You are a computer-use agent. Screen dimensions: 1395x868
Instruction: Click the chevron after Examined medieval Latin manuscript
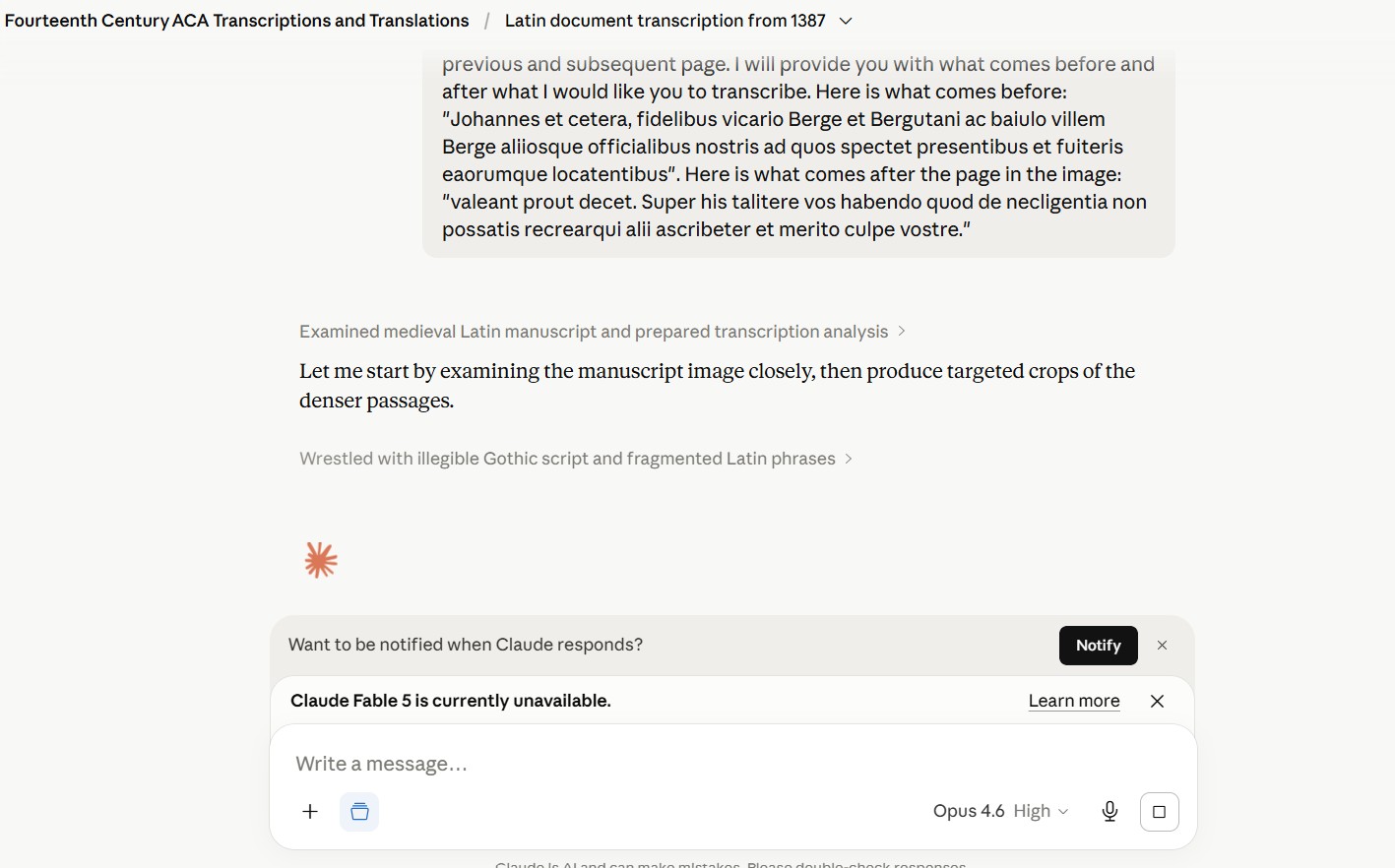coord(901,332)
